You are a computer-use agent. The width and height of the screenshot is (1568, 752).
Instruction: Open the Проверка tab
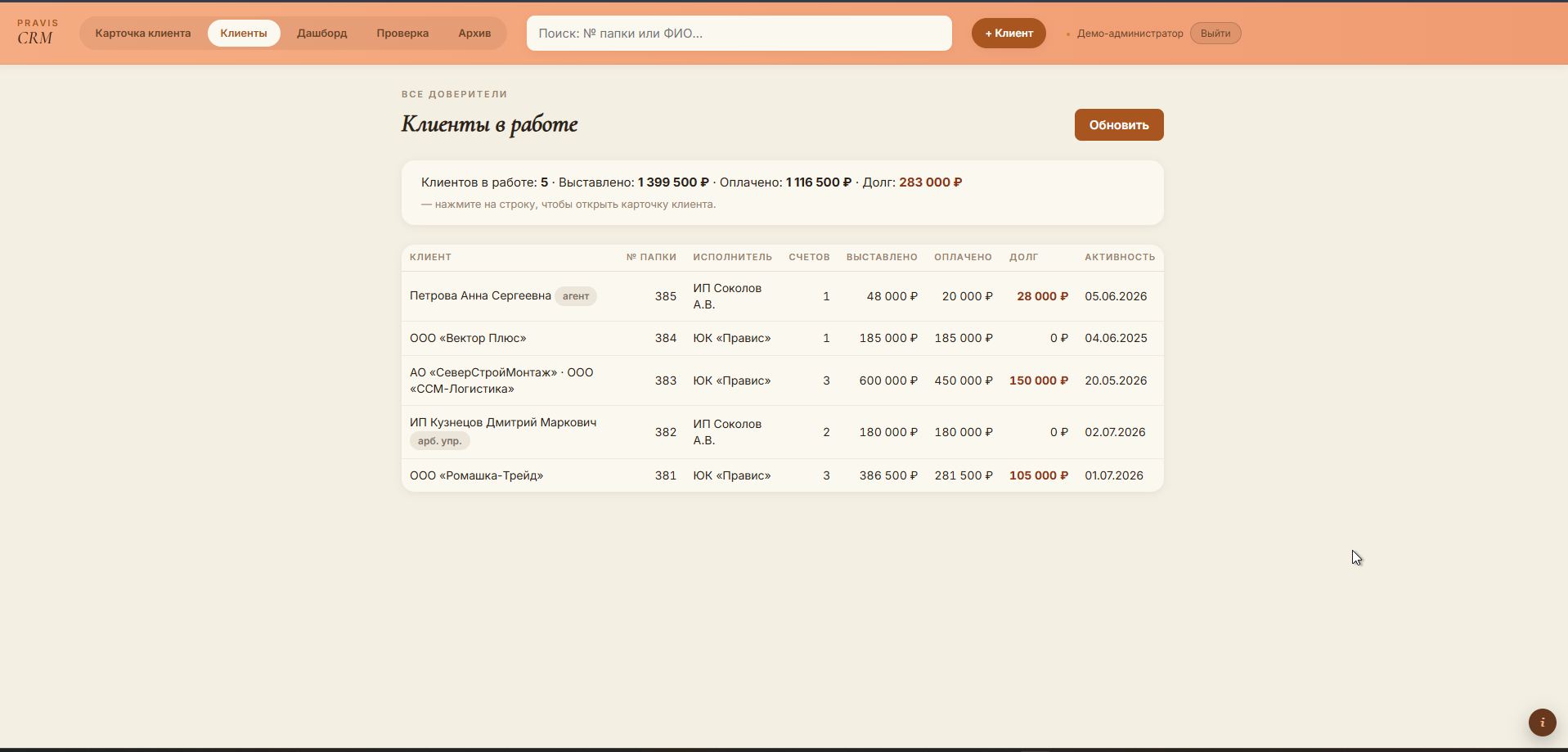pyautogui.click(x=402, y=34)
